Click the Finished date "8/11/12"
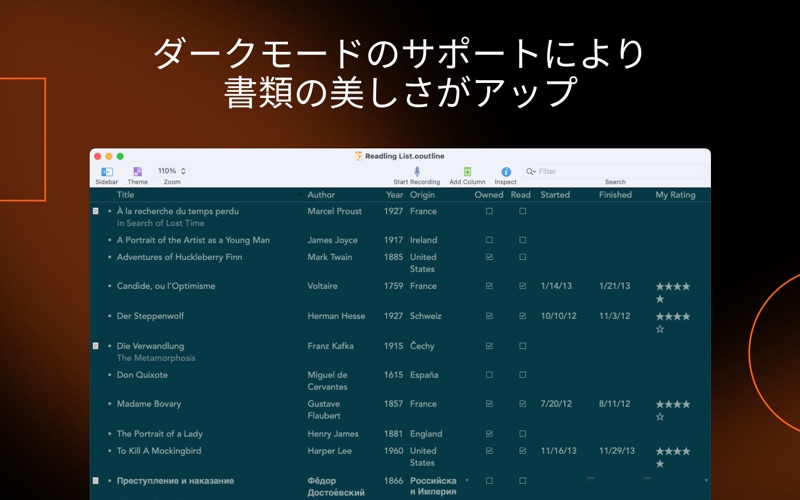The image size is (800, 500). point(614,404)
